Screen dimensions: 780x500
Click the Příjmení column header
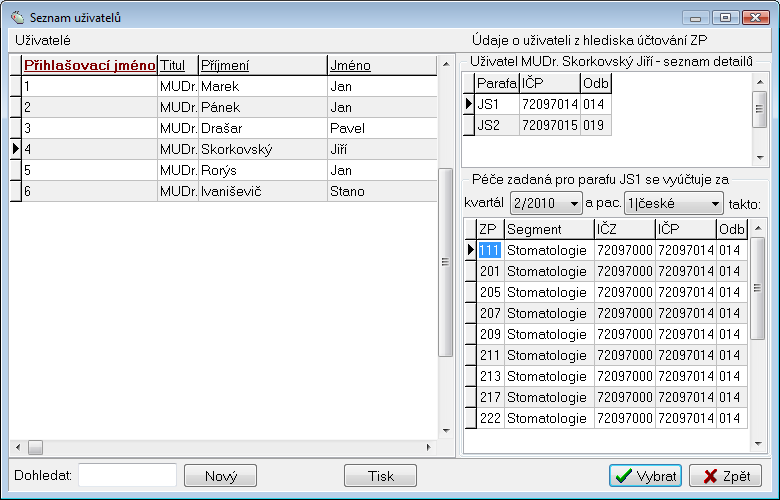tap(262, 65)
